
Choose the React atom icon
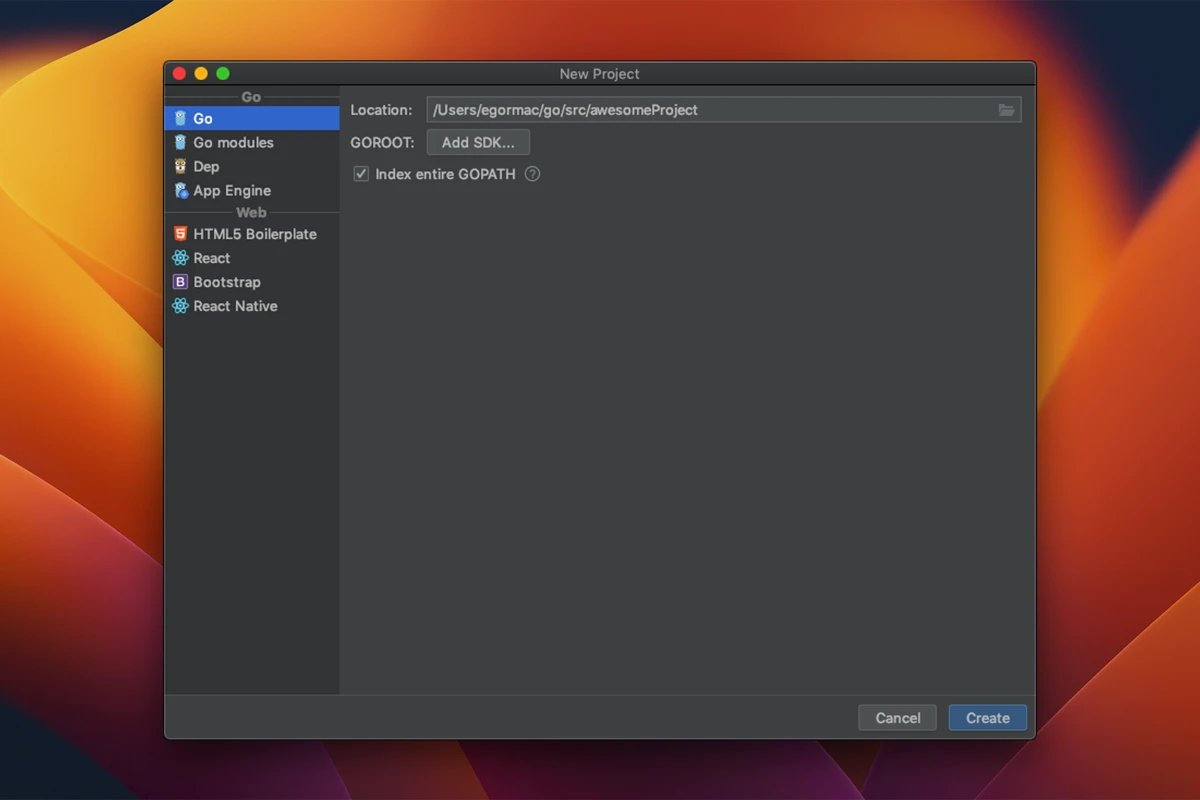(x=180, y=258)
